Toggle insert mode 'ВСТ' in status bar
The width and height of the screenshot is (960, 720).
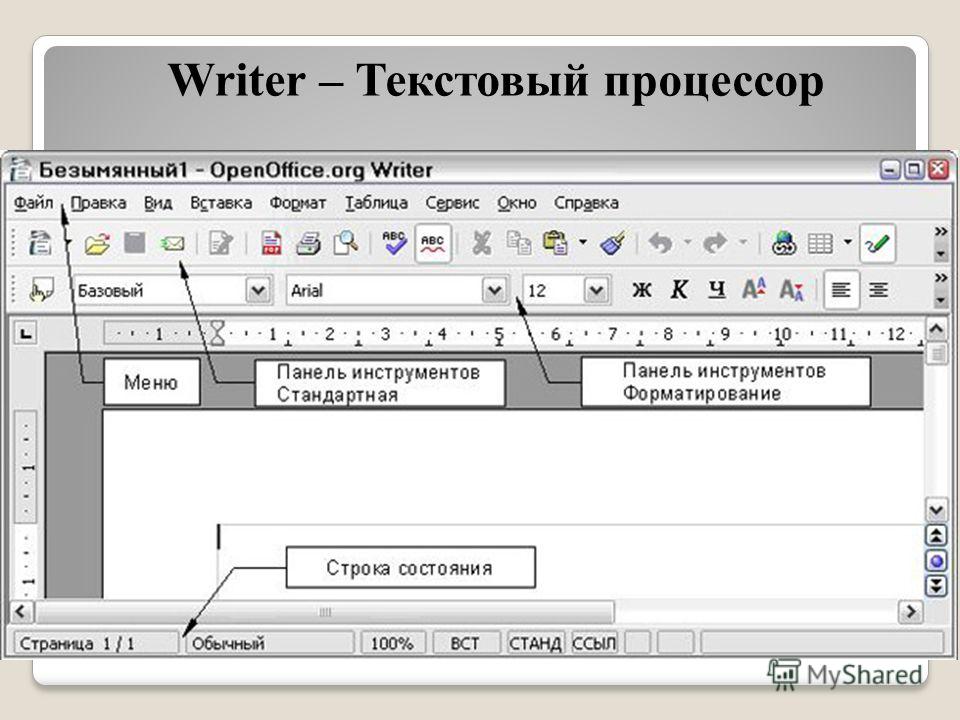tap(465, 643)
